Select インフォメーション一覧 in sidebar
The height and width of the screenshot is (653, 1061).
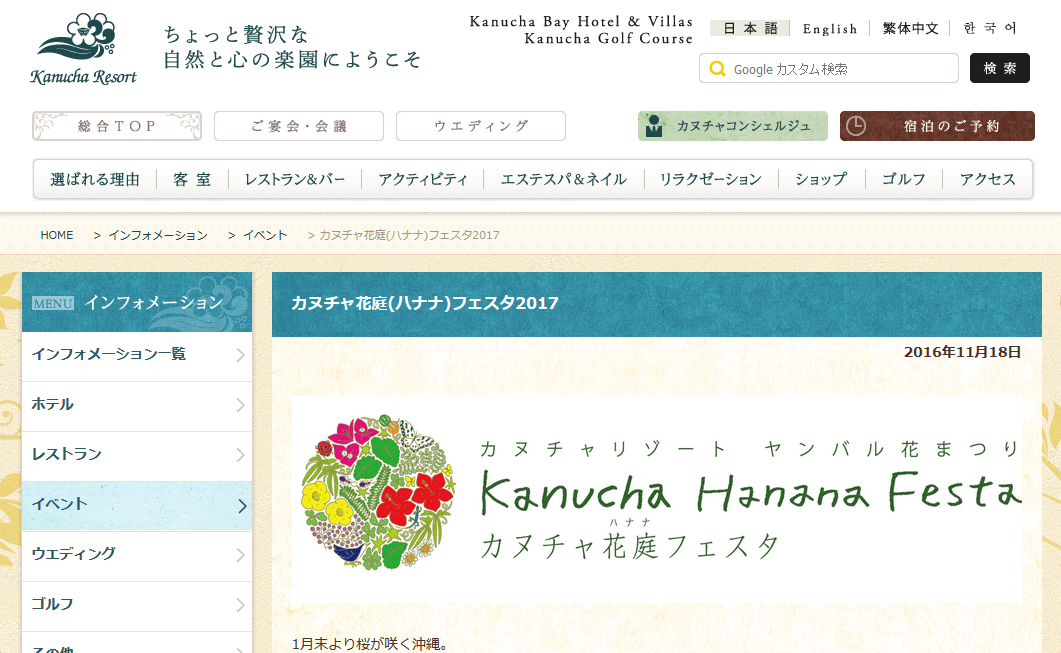pyautogui.click(x=137, y=355)
